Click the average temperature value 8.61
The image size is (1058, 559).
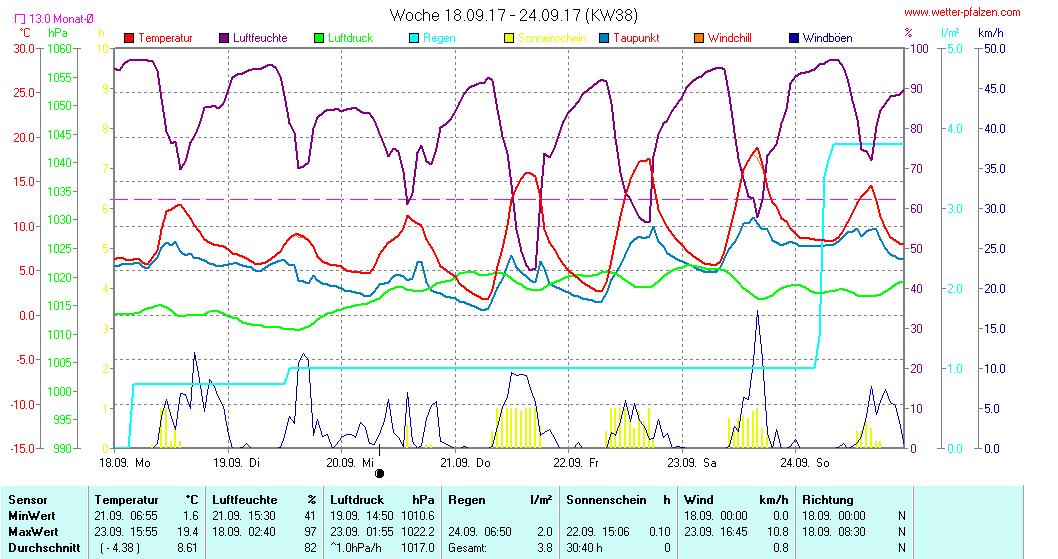pos(188,548)
